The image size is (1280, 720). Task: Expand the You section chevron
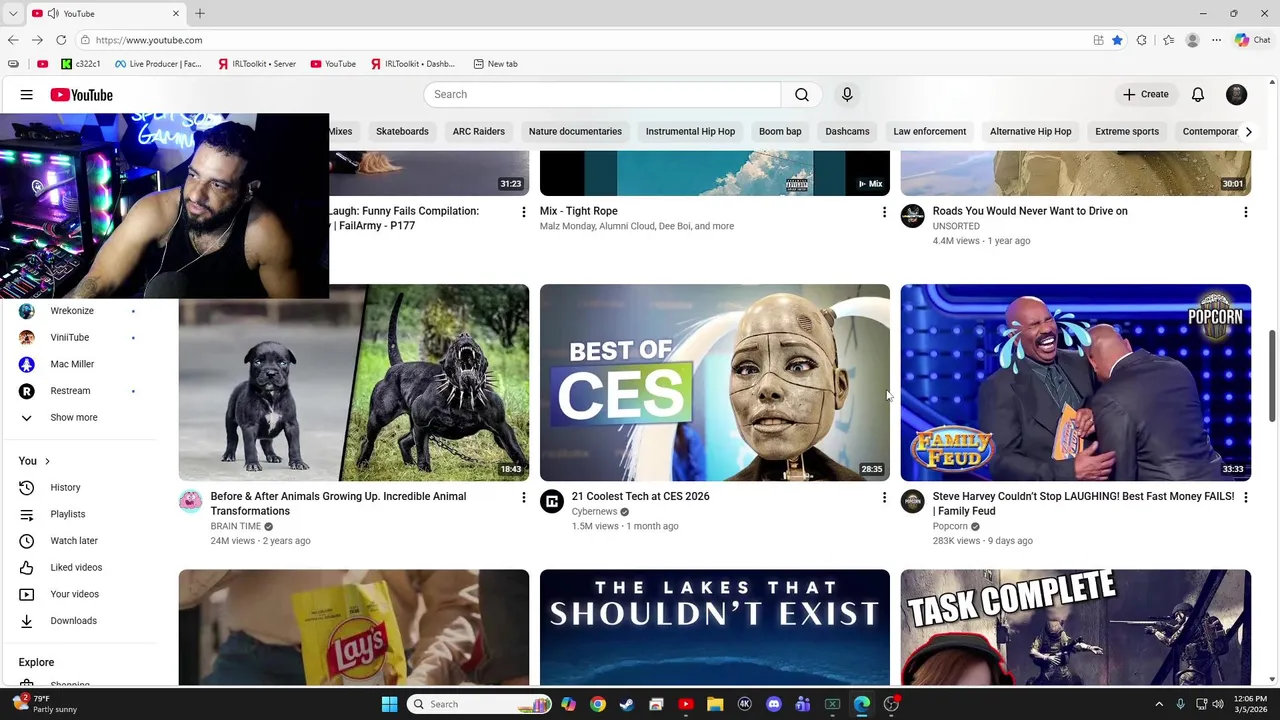tap(47, 461)
